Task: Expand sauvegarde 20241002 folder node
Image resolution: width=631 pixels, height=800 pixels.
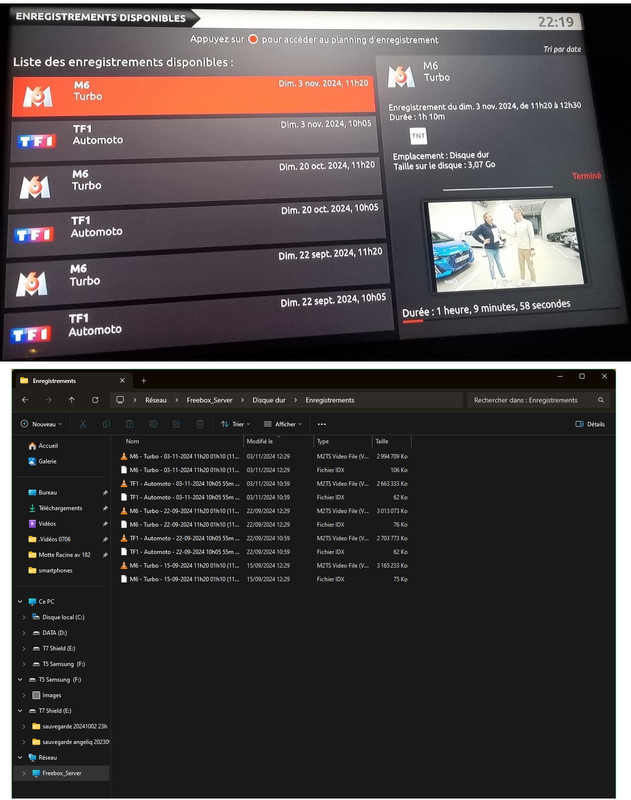Action: pyautogui.click(x=23, y=726)
